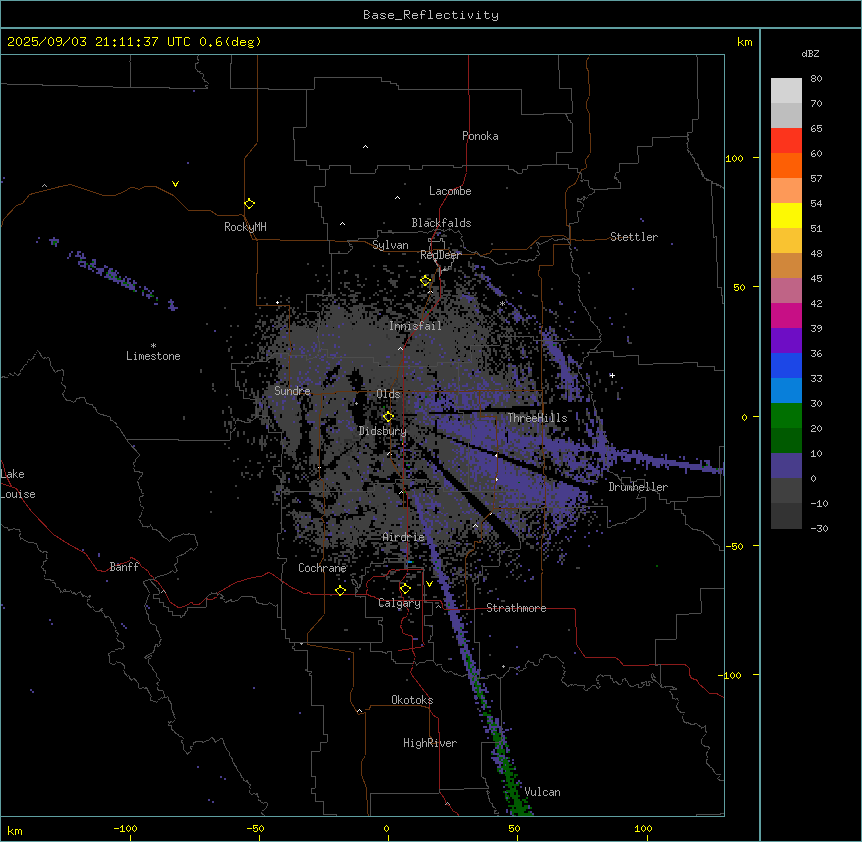Select the dark green 10-20 dBZ swatch
862x842 pixels.
[786, 441]
